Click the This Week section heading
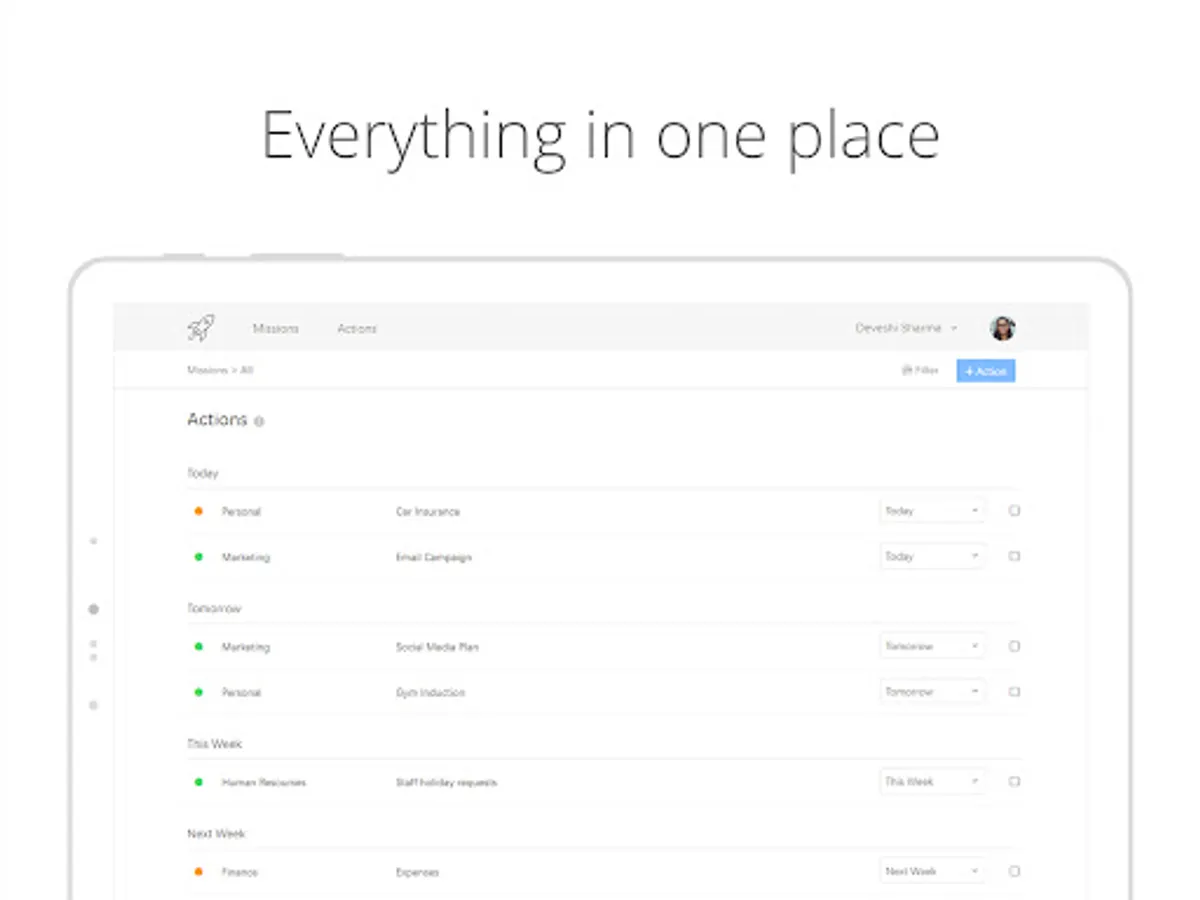This screenshot has width=1200, height=900. (x=215, y=744)
